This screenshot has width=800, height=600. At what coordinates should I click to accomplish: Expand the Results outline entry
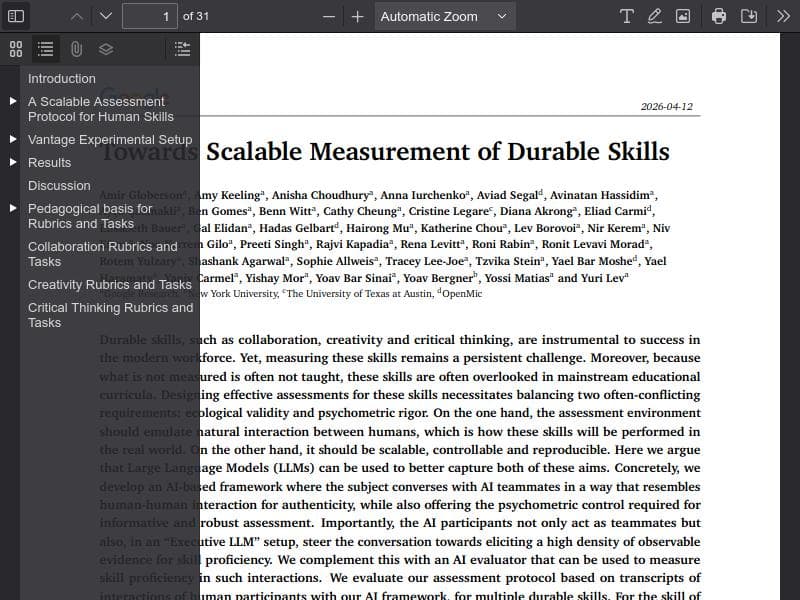13,162
